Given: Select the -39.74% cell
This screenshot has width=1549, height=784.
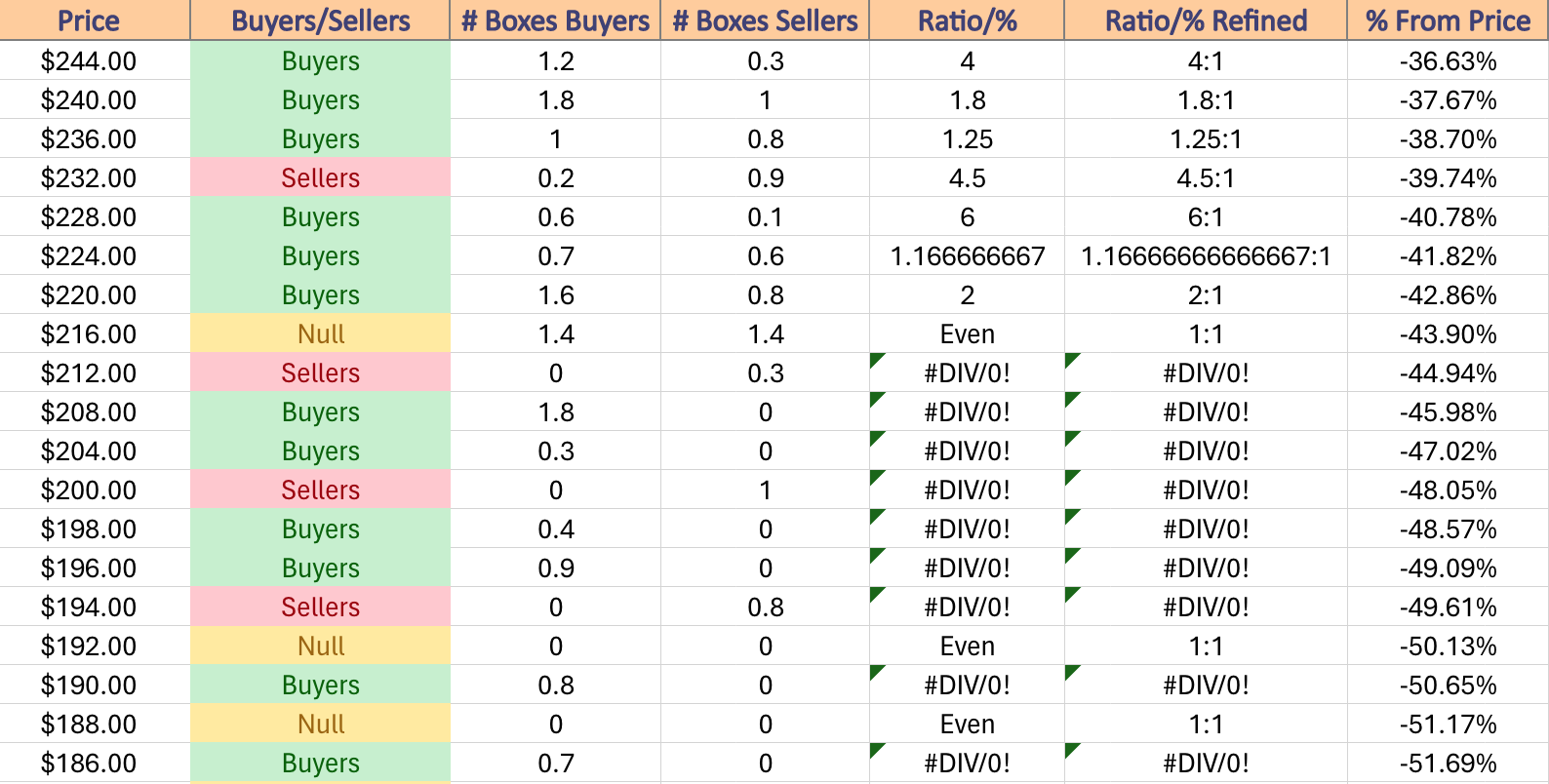Looking at the screenshot, I should coord(1449,177).
